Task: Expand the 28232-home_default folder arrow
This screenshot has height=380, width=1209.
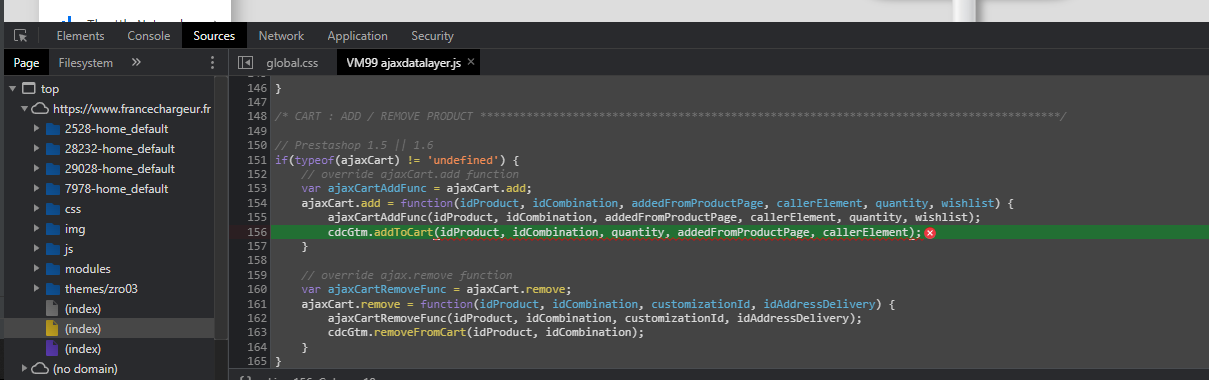Action: 37,149
